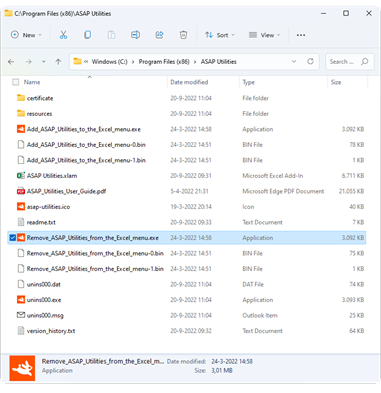Click the 21.055 KB size cell
The image size is (381, 393).
351,191
